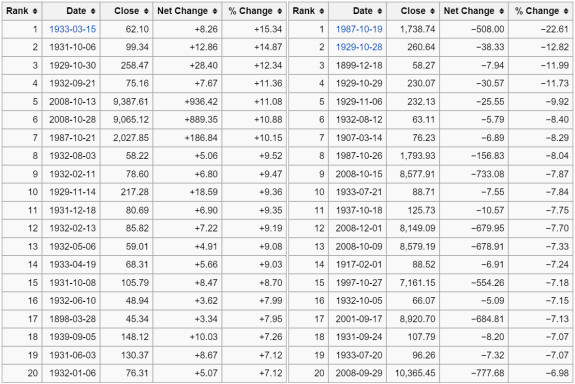Click the net change −508.00

click(487, 29)
